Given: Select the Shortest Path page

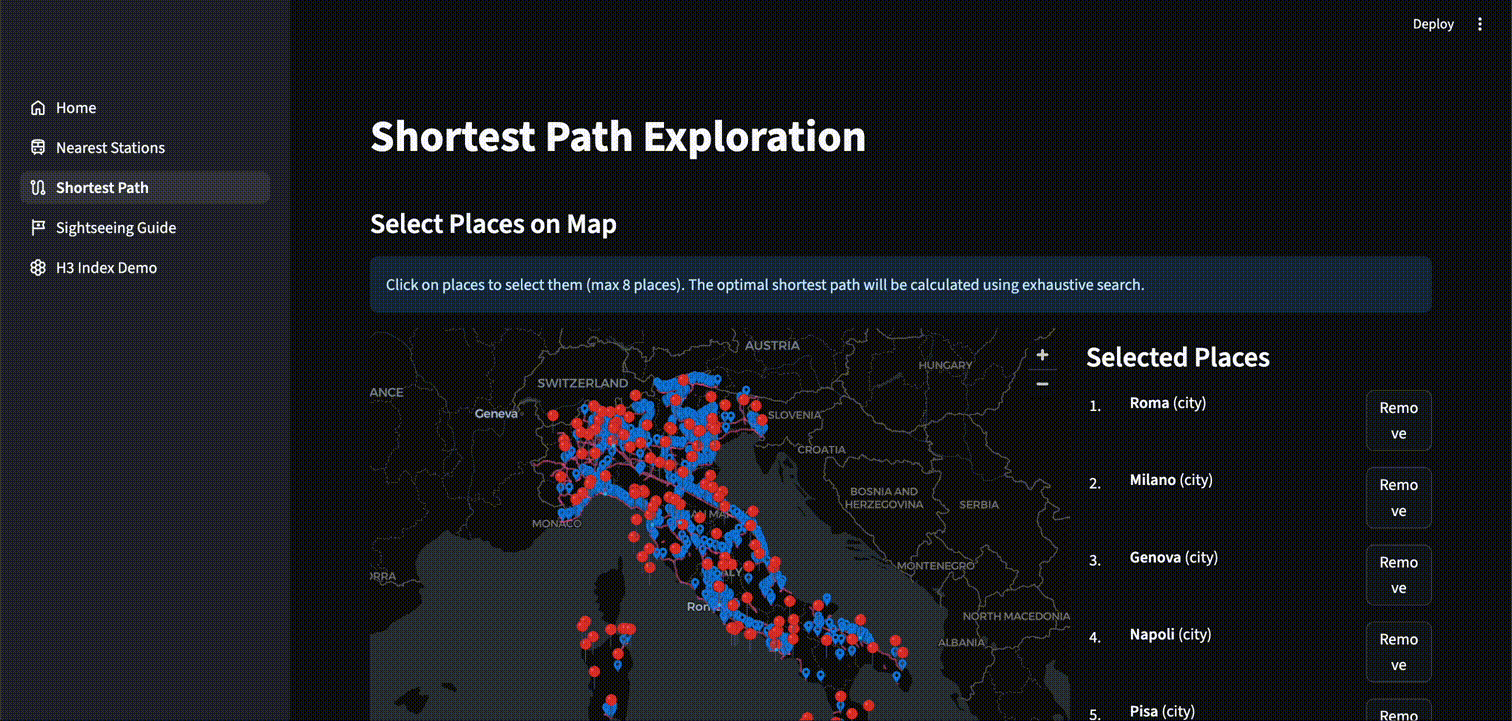Looking at the screenshot, I should click(145, 188).
